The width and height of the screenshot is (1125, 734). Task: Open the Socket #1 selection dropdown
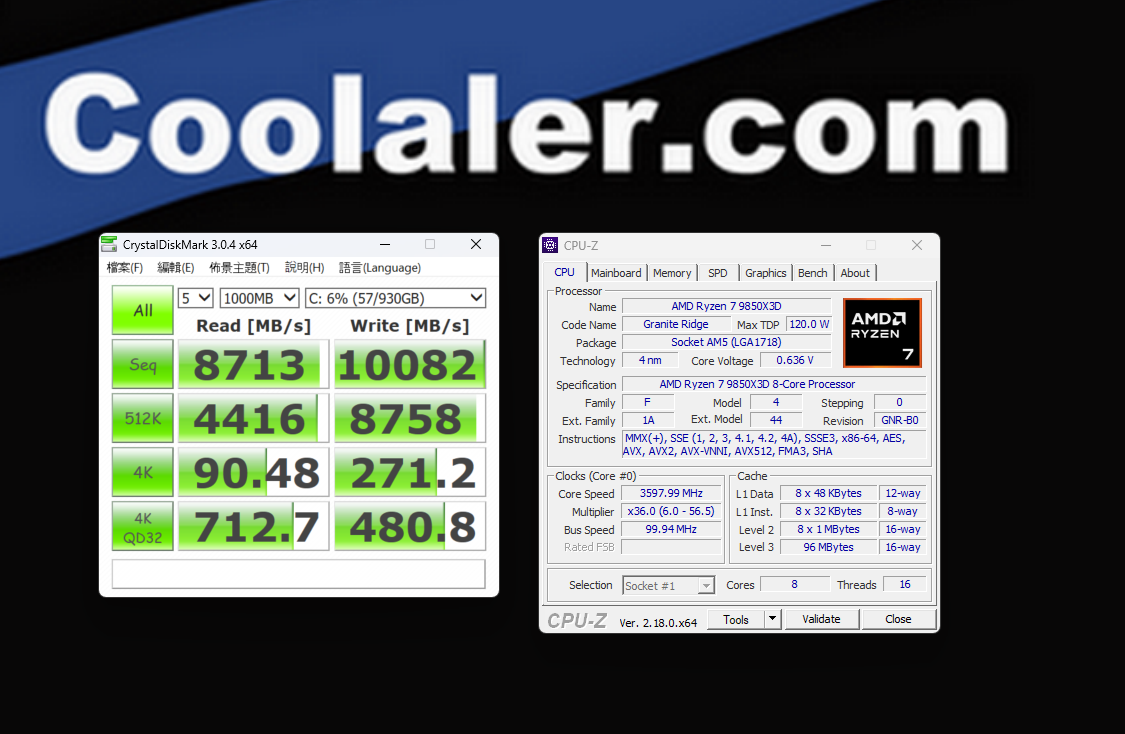pos(668,586)
